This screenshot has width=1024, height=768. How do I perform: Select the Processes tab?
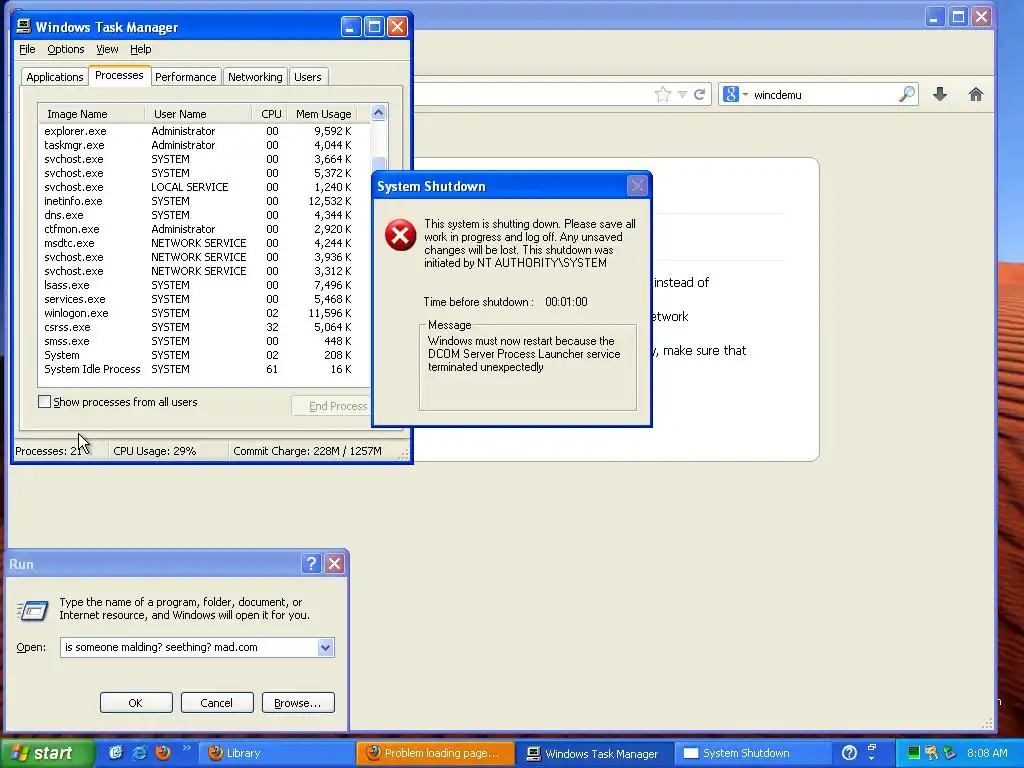point(119,75)
